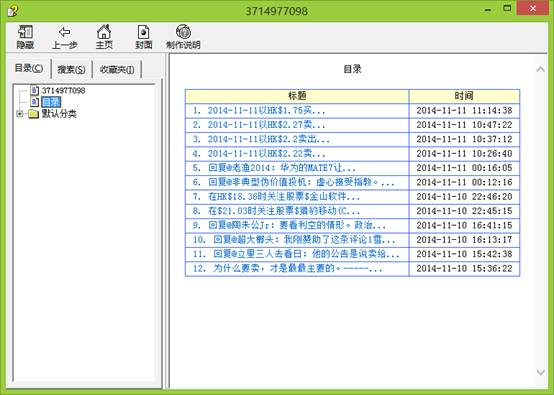Click time cell 2014-11-10 16:13:17

click(x=464, y=240)
